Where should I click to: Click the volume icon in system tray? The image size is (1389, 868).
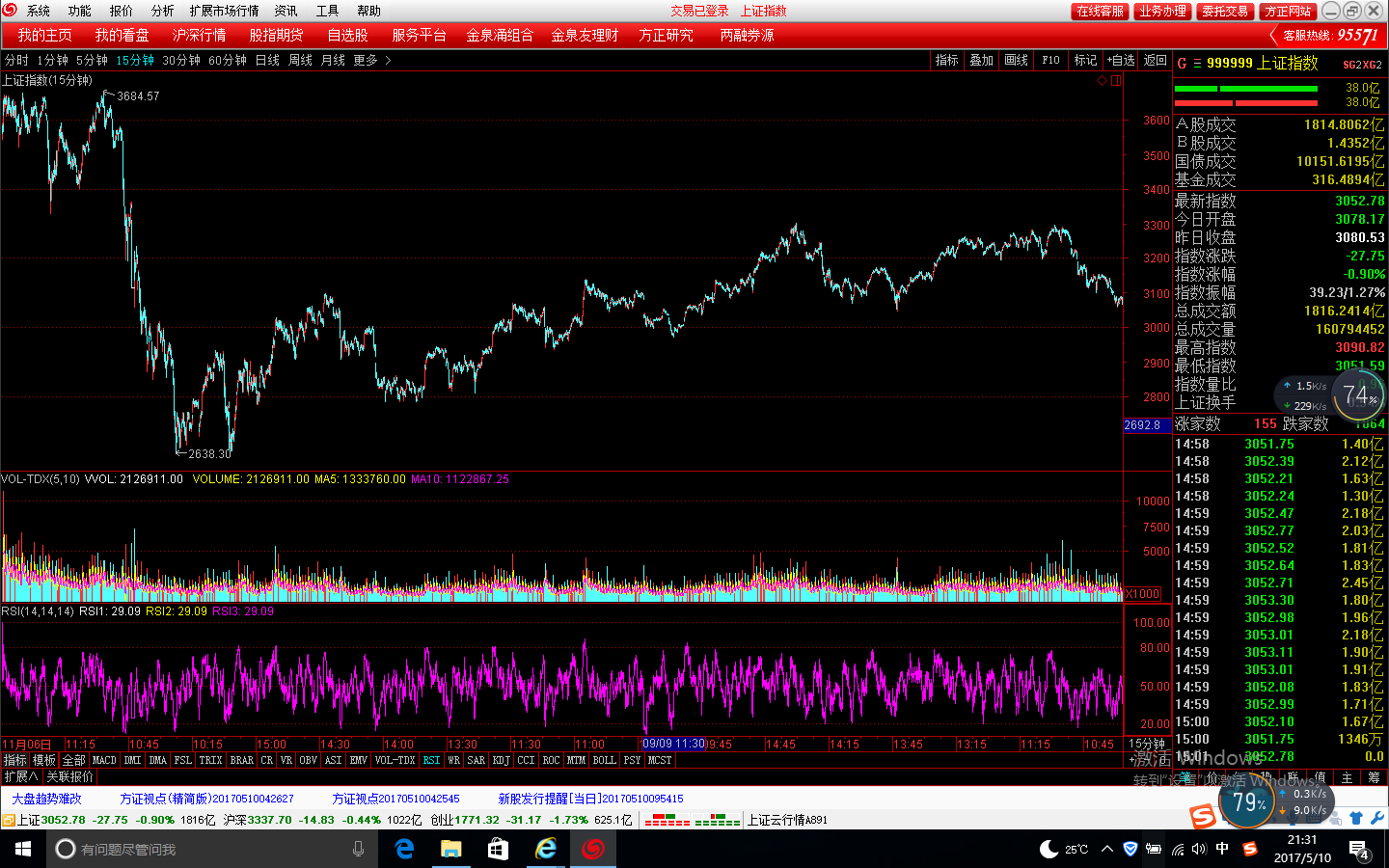(x=1199, y=849)
